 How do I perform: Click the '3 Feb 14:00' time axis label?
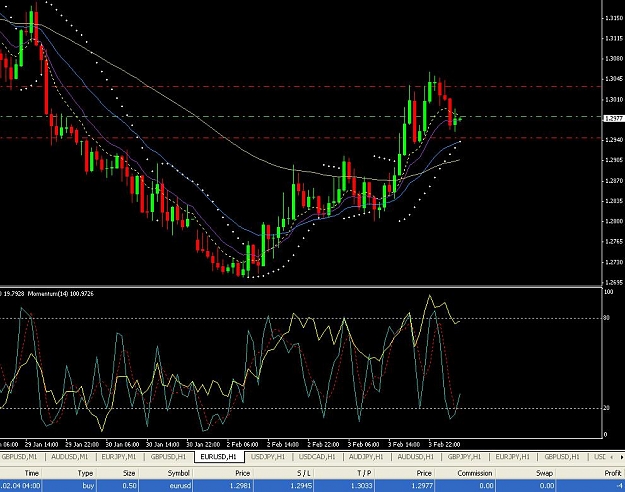404,445
